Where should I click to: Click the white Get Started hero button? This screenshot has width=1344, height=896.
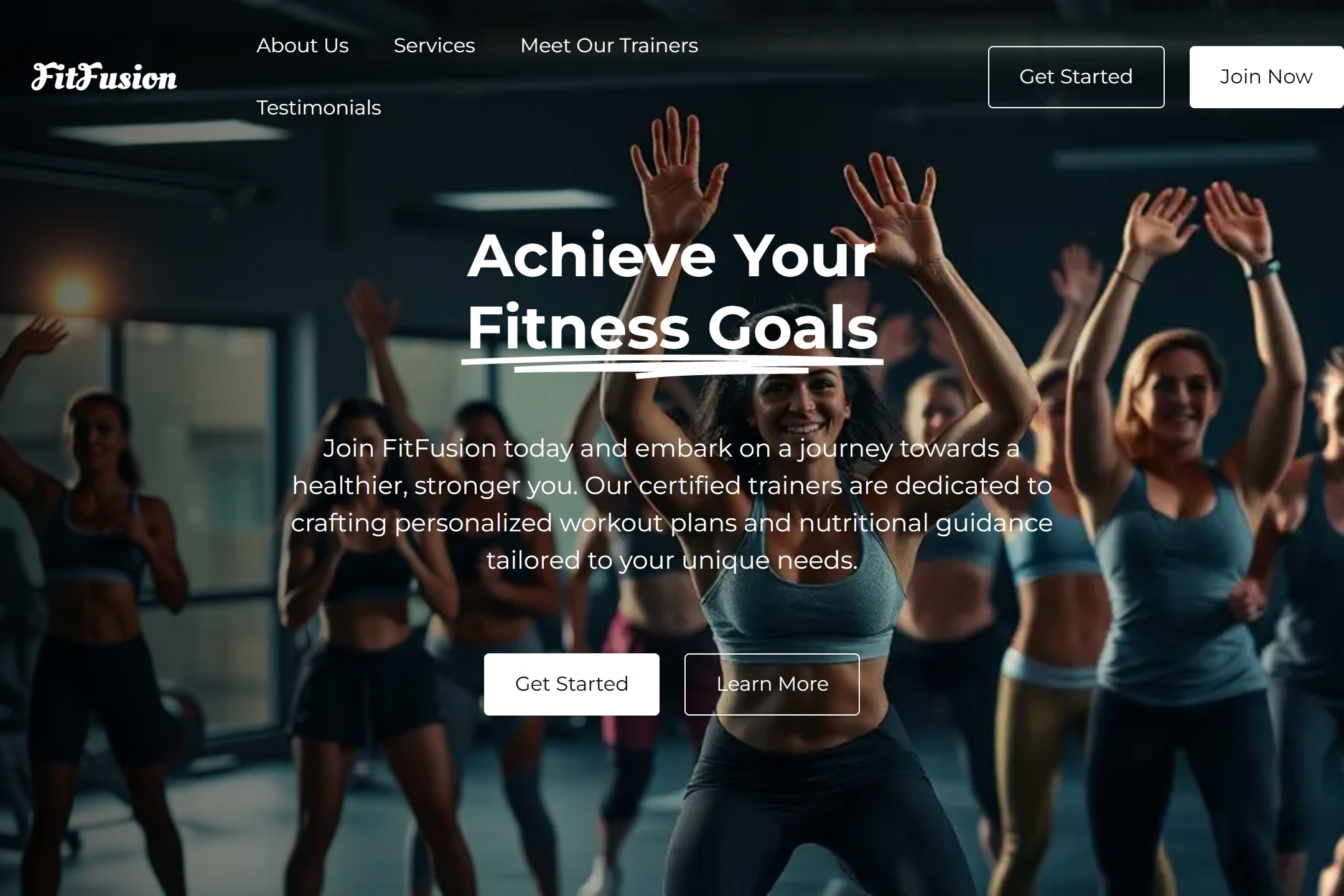point(572,684)
